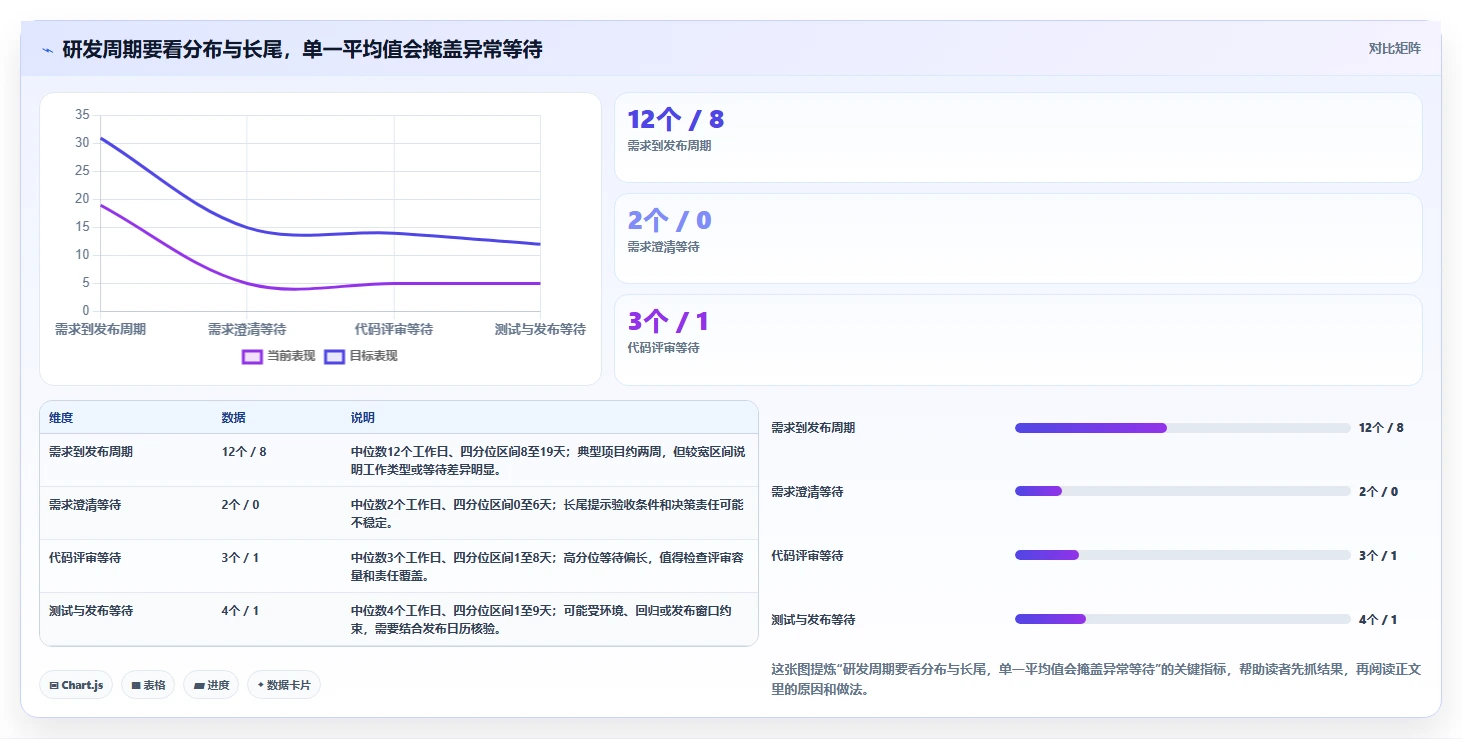
Task: Click the Chart.js tag chip
Action: pyautogui.click(x=77, y=685)
